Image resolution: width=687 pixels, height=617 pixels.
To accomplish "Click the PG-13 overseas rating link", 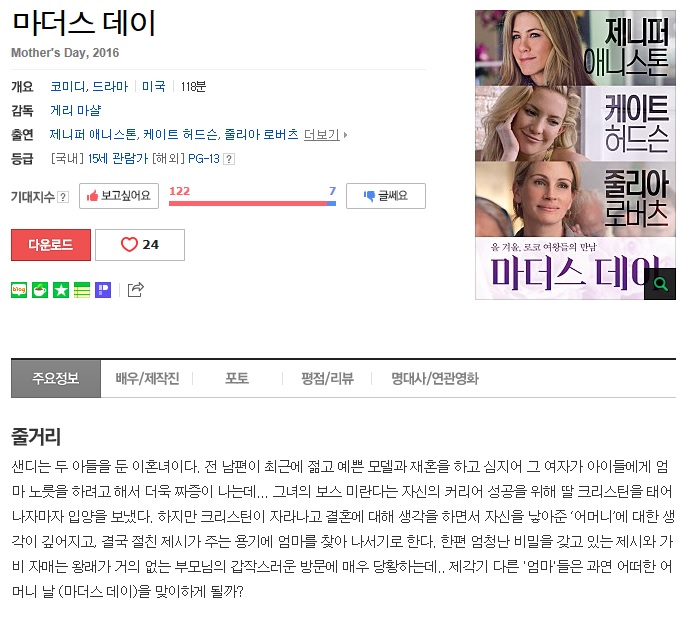I will click(x=204, y=159).
